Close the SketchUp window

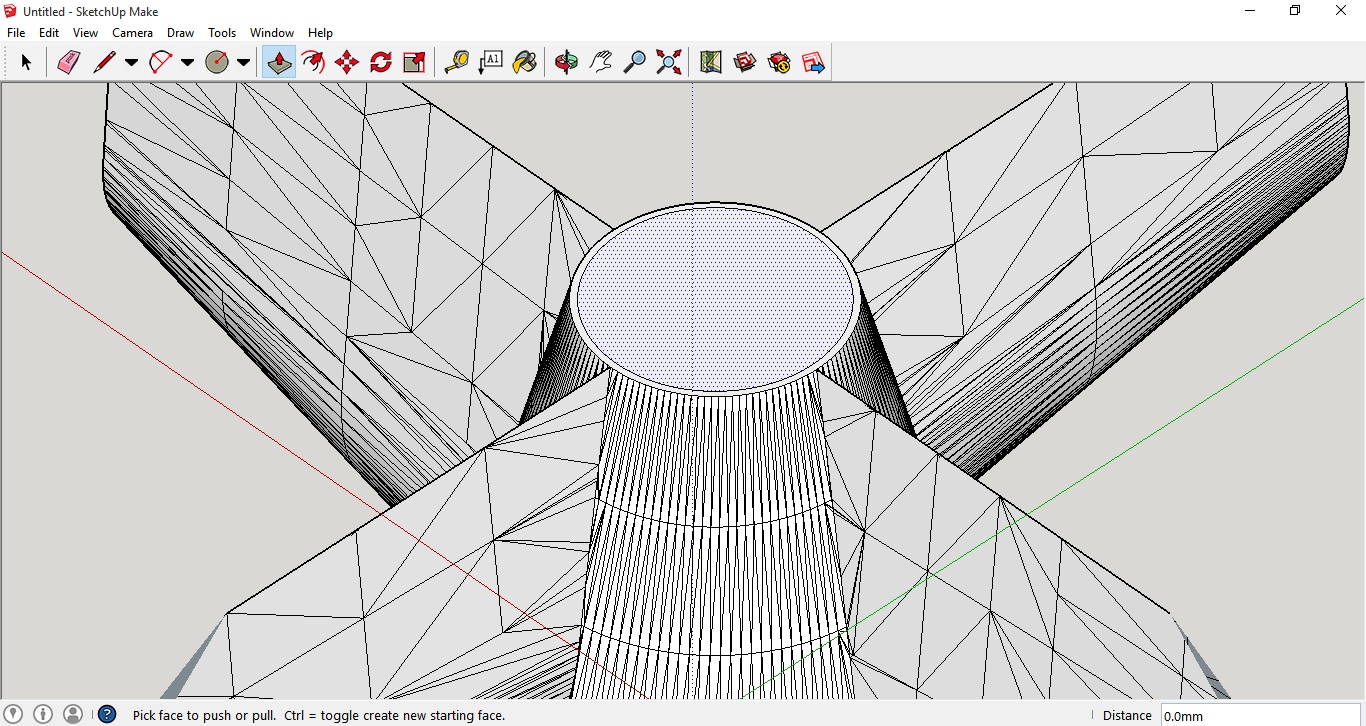coord(1342,11)
